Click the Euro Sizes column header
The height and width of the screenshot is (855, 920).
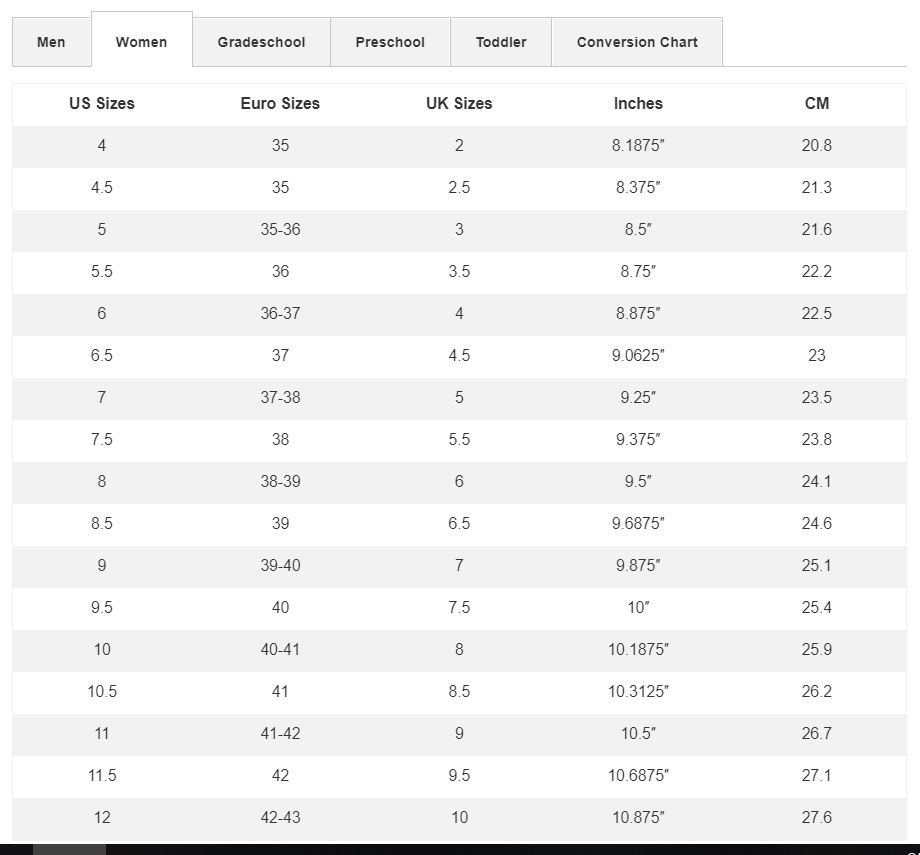pyautogui.click(x=280, y=103)
